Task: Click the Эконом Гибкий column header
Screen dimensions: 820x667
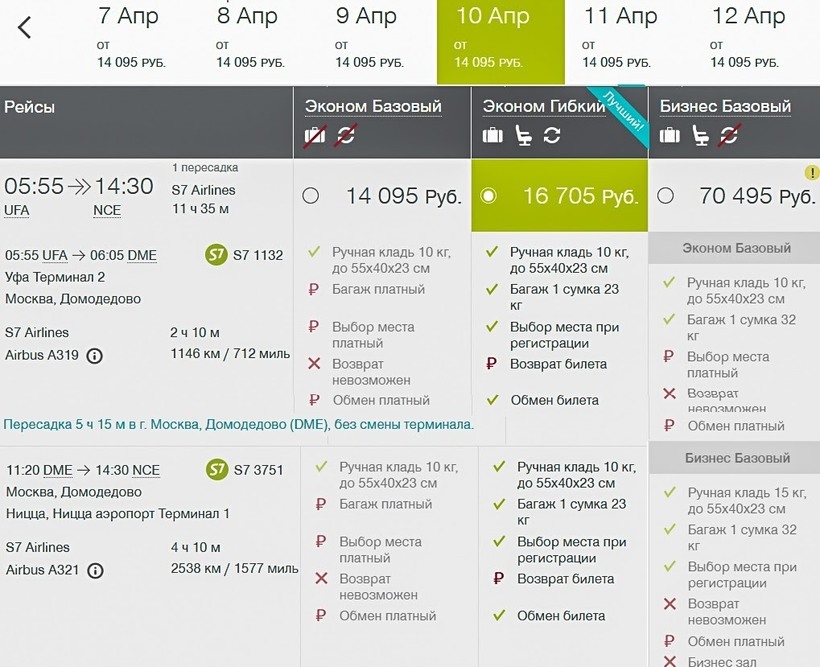Action: (544, 106)
